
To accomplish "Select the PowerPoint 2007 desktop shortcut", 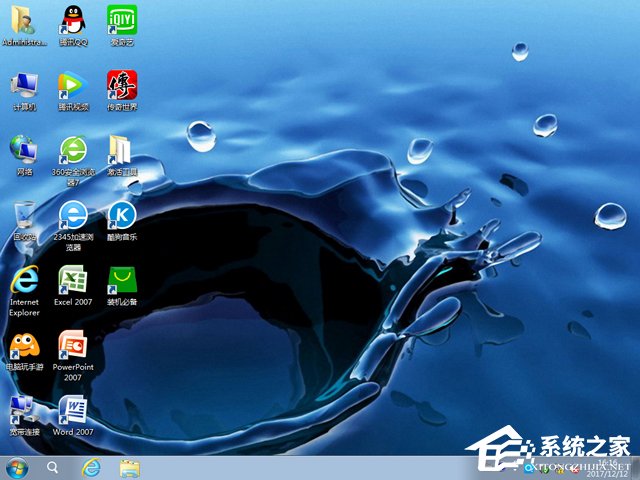I will click(72, 345).
